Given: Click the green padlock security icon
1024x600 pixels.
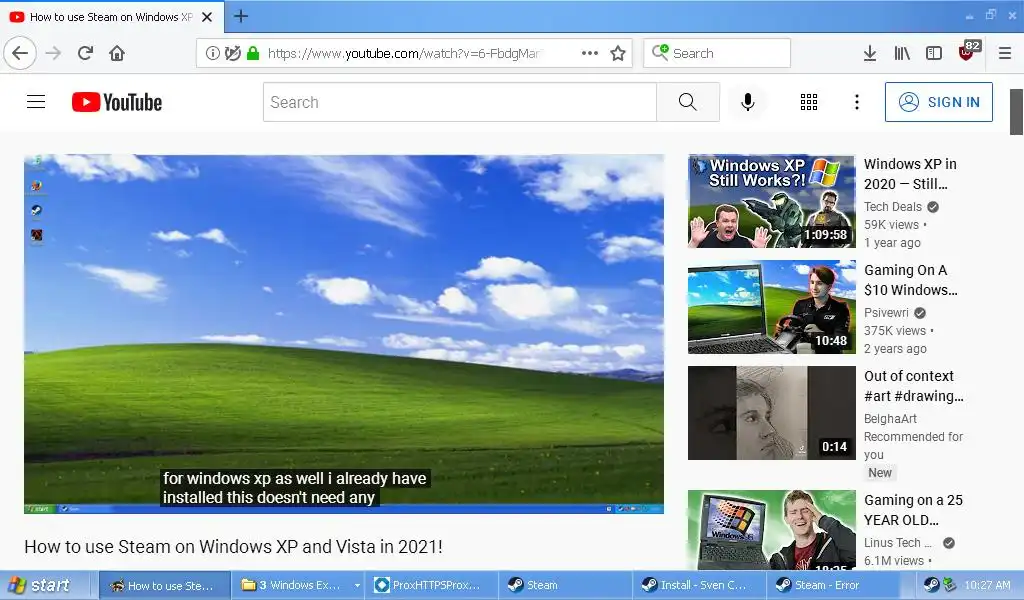Looking at the screenshot, I should coord(253,53).
